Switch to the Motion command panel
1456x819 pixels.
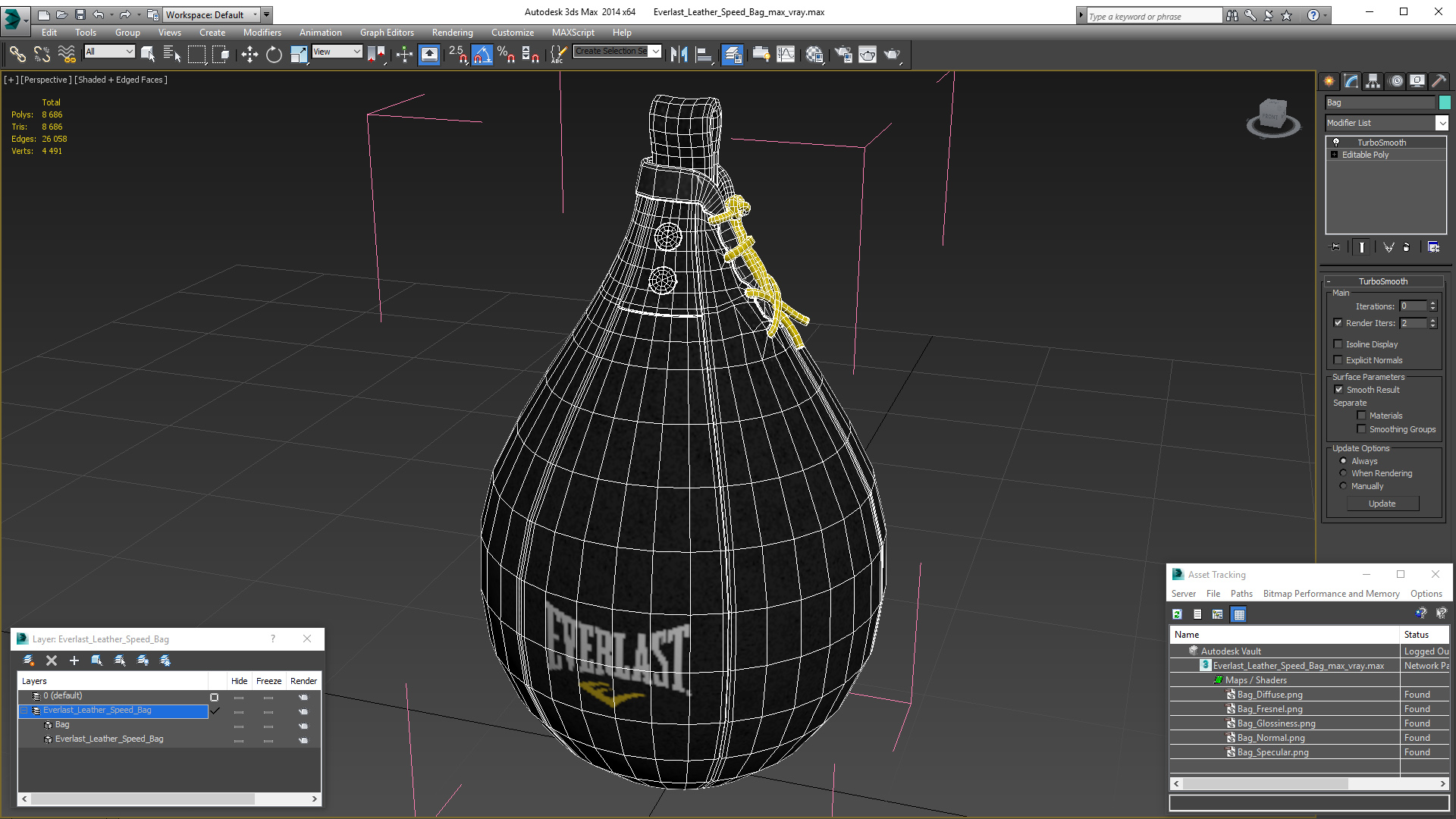[1395, 80]
